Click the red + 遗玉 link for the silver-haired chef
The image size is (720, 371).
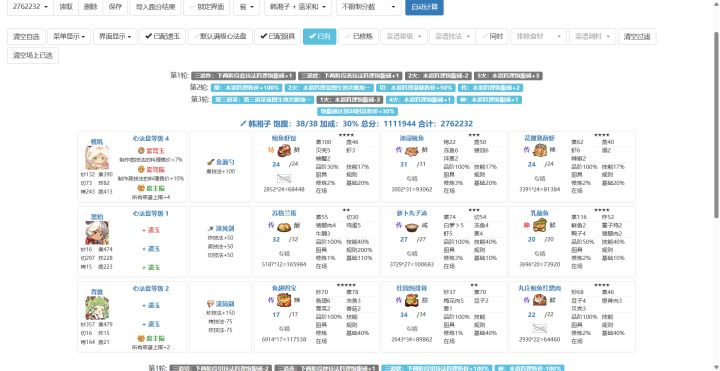tap(151, 230)
